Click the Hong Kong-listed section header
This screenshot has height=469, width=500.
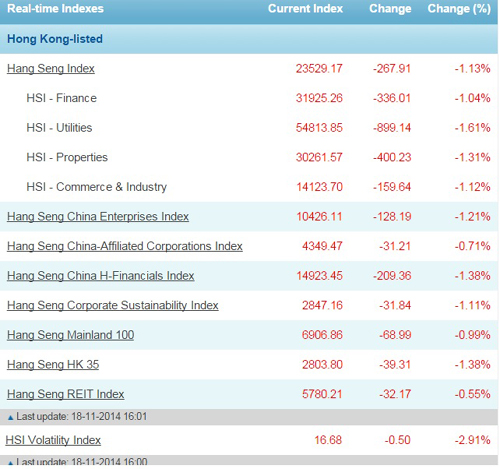click(55, 39)
